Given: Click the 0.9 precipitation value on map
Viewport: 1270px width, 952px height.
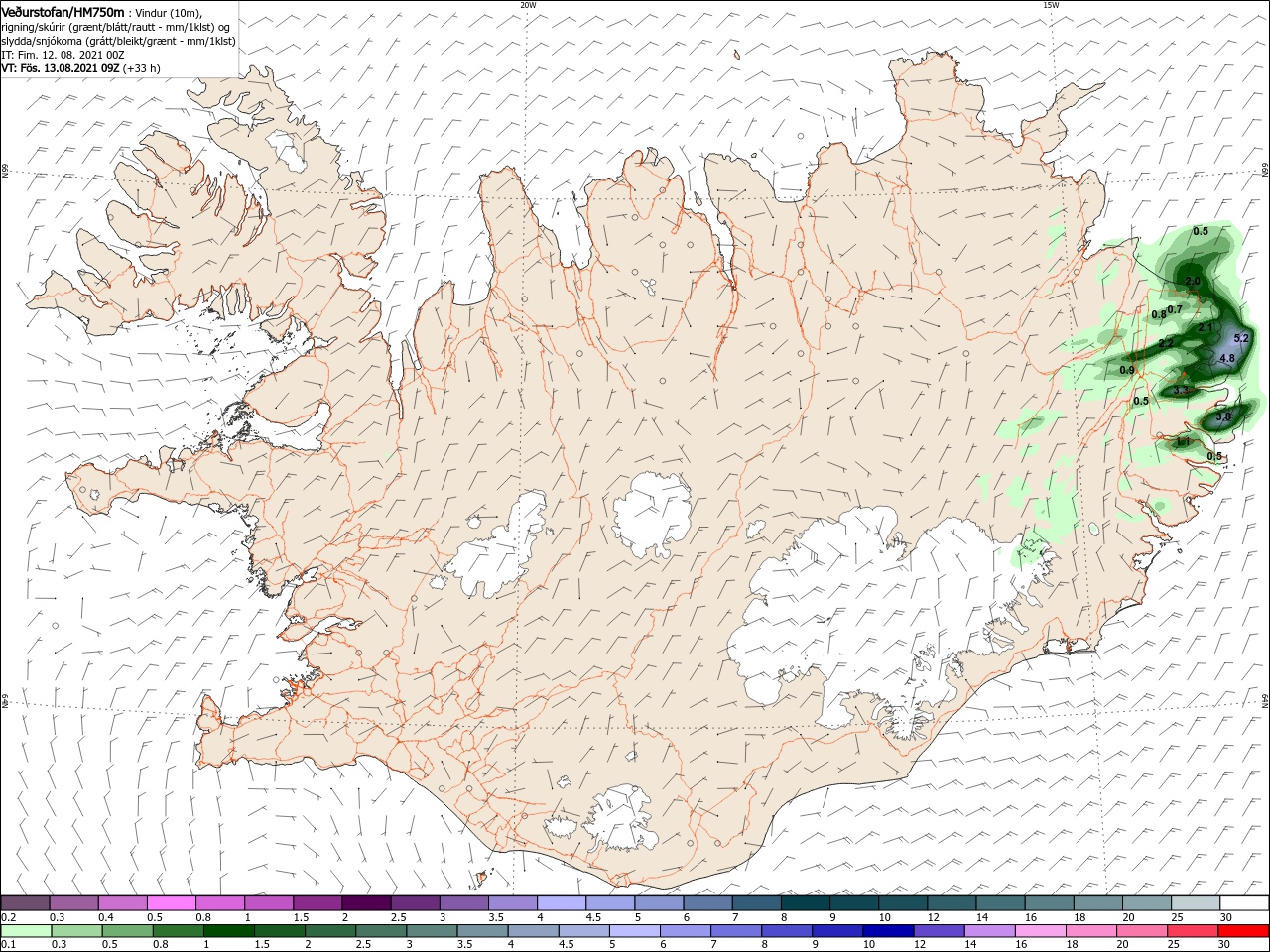Looking at the screenshot, I should pyautogui.click(x=1127, y=370).
